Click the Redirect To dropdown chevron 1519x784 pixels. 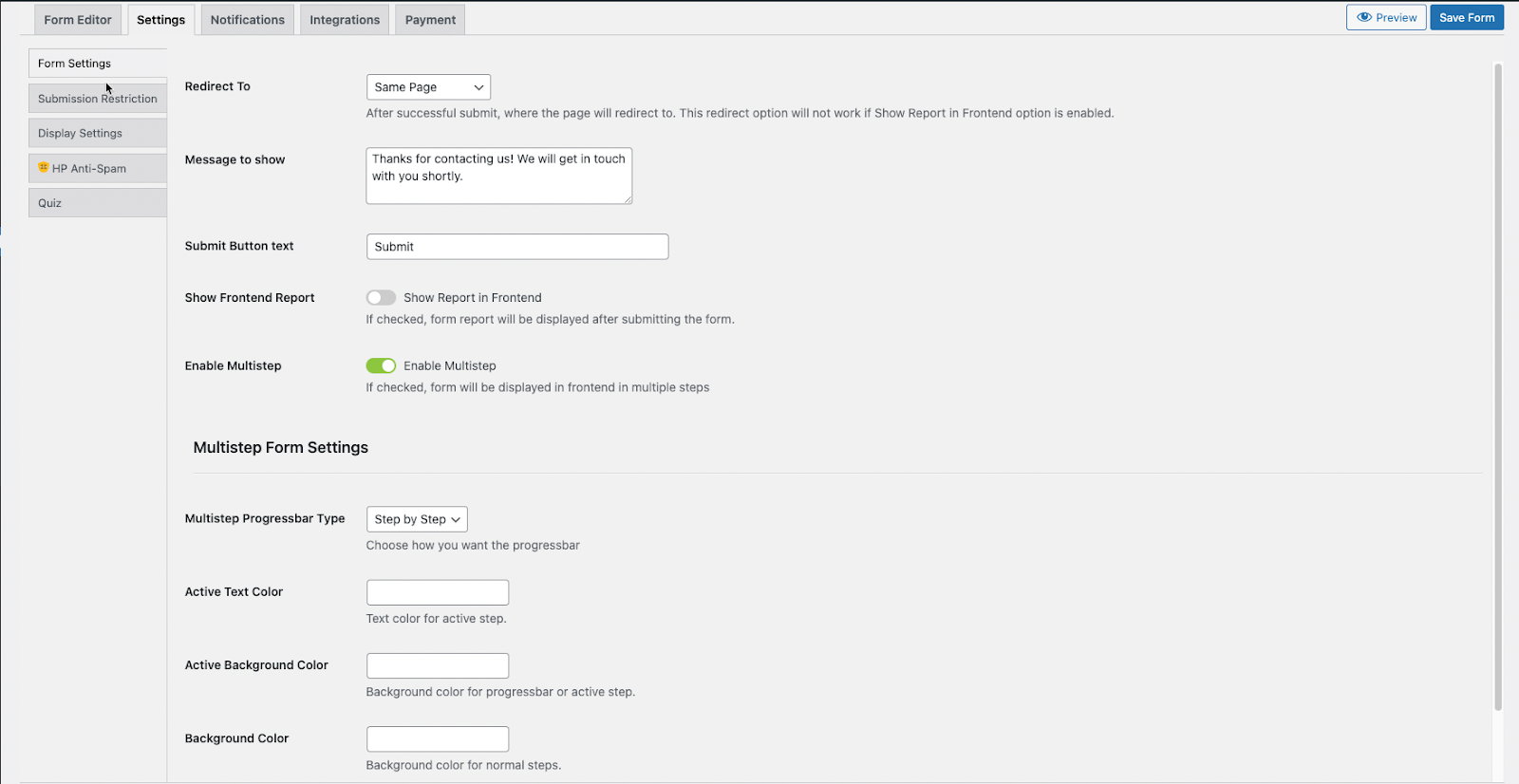click(478, 87)
